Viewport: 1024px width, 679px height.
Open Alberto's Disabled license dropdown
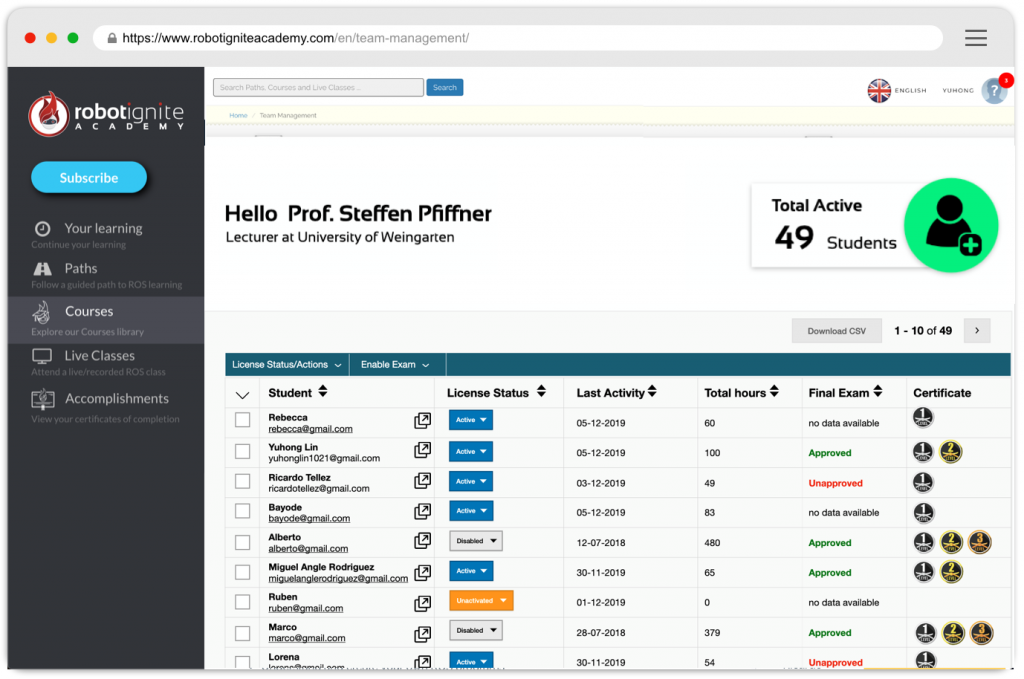[476, 541]
